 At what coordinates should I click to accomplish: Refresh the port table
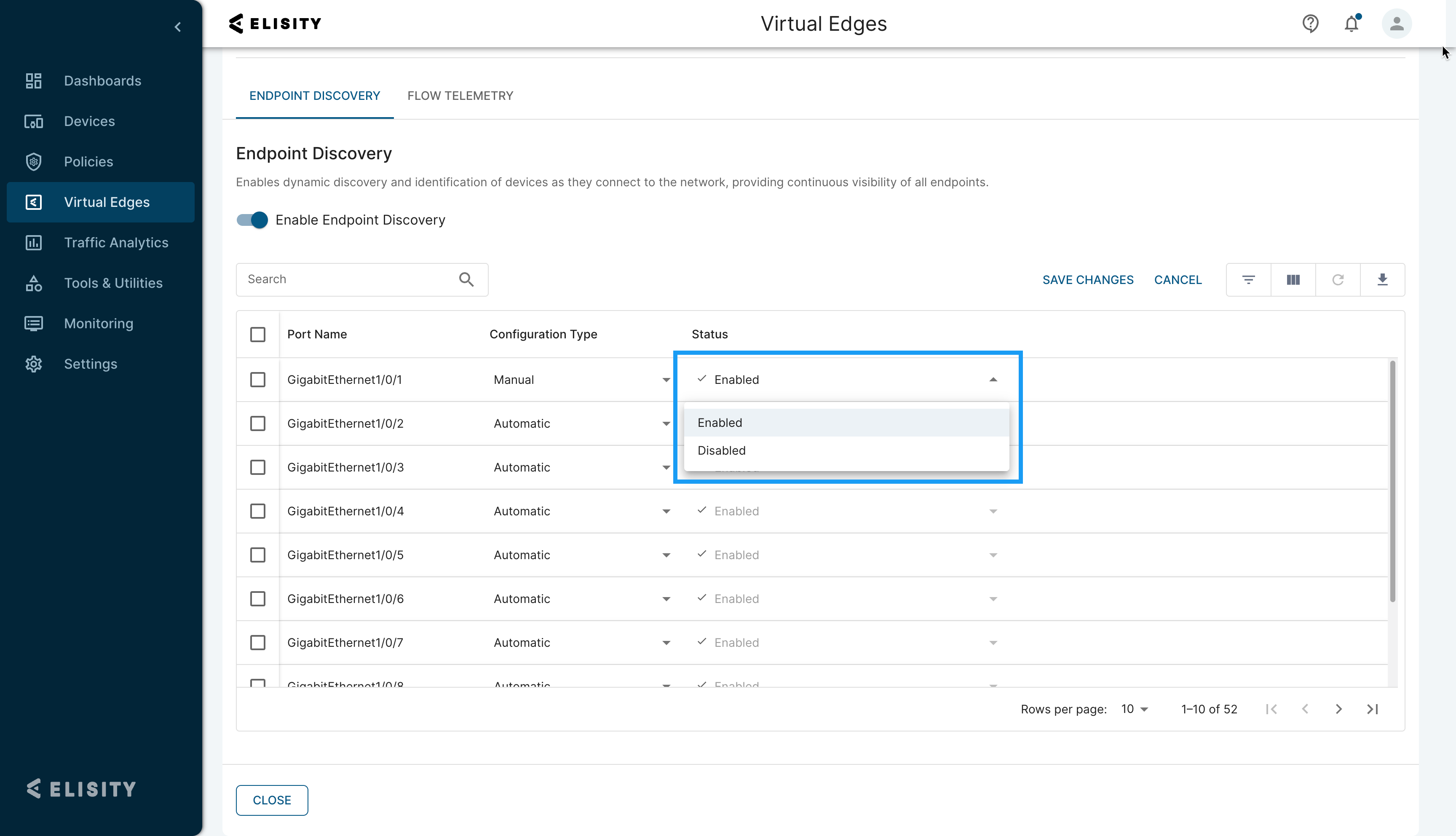click(1338, 280)
